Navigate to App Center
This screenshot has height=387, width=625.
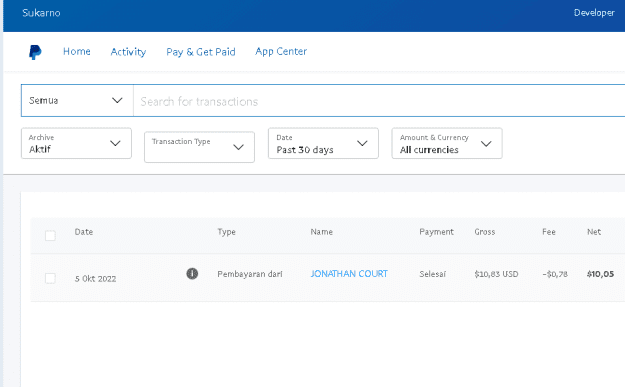click(x=281, y=51)
